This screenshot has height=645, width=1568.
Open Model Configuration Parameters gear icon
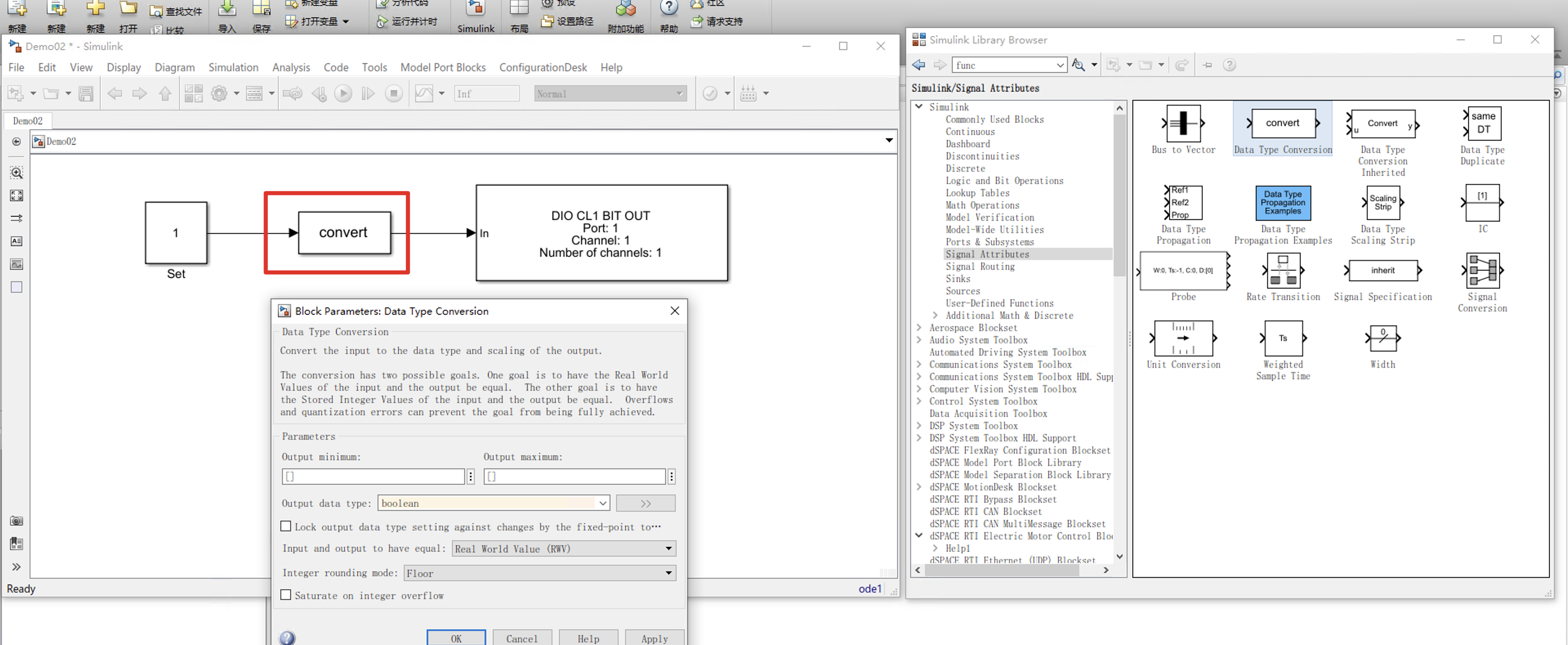click(219, 93)
